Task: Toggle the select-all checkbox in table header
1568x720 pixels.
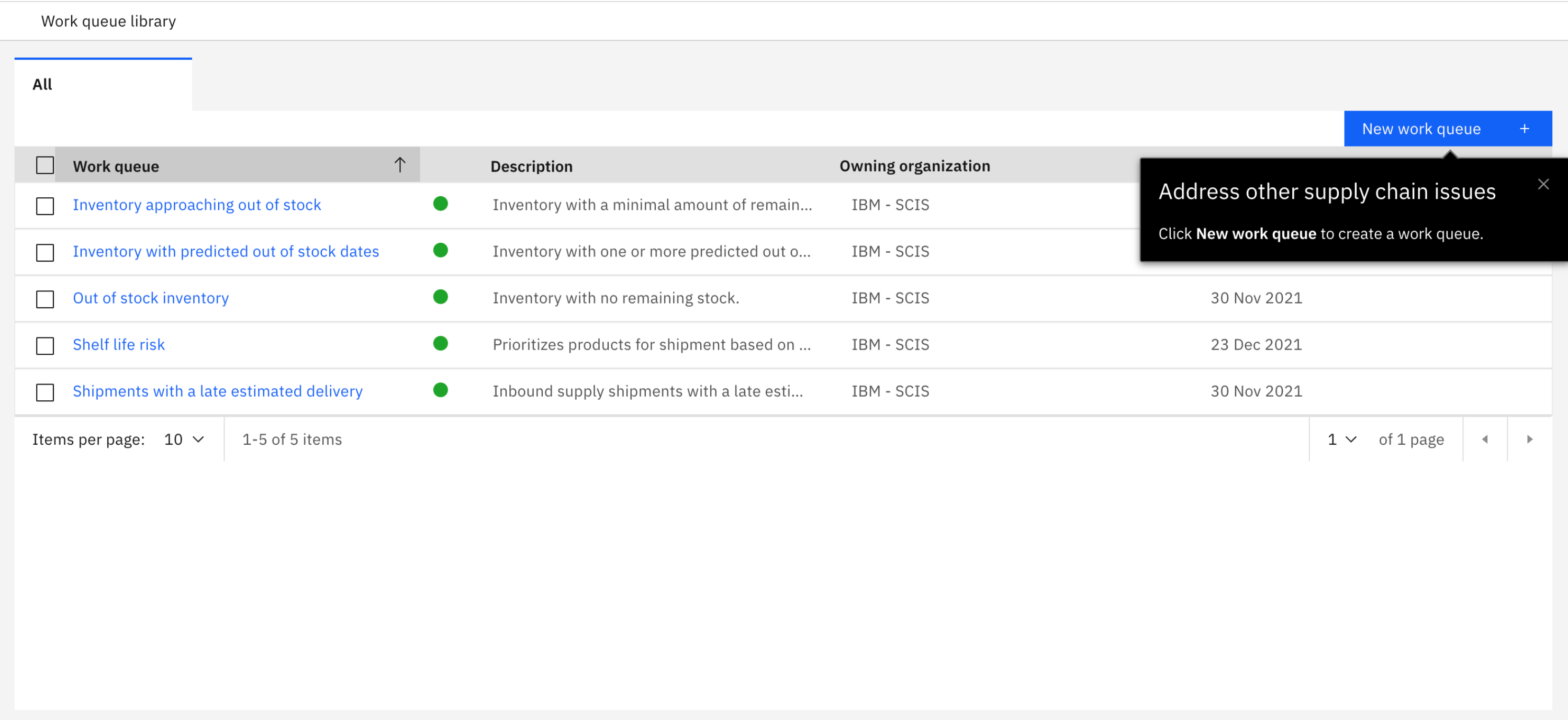Action: 45,165
